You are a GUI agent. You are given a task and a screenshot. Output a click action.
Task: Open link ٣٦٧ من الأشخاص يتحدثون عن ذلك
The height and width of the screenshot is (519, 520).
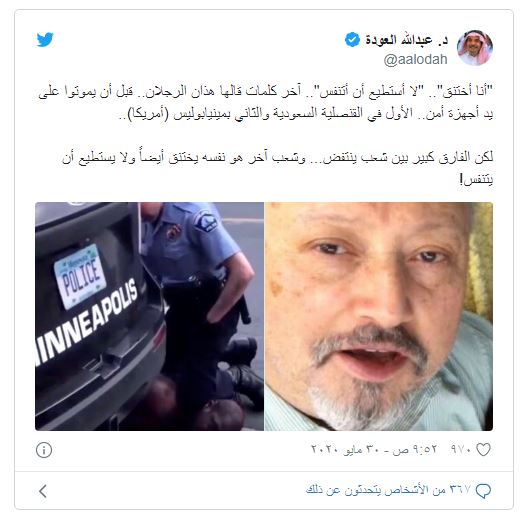388,490
